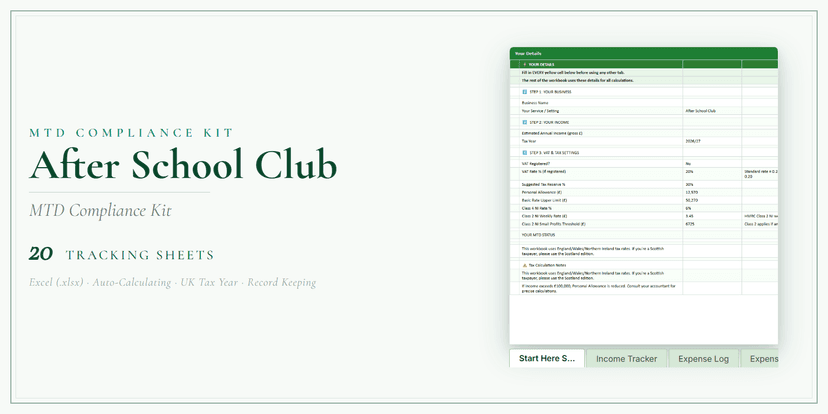Open the Expense Log sheet tab
Viewport: 828px width, 414px height.
coord(703,358)
